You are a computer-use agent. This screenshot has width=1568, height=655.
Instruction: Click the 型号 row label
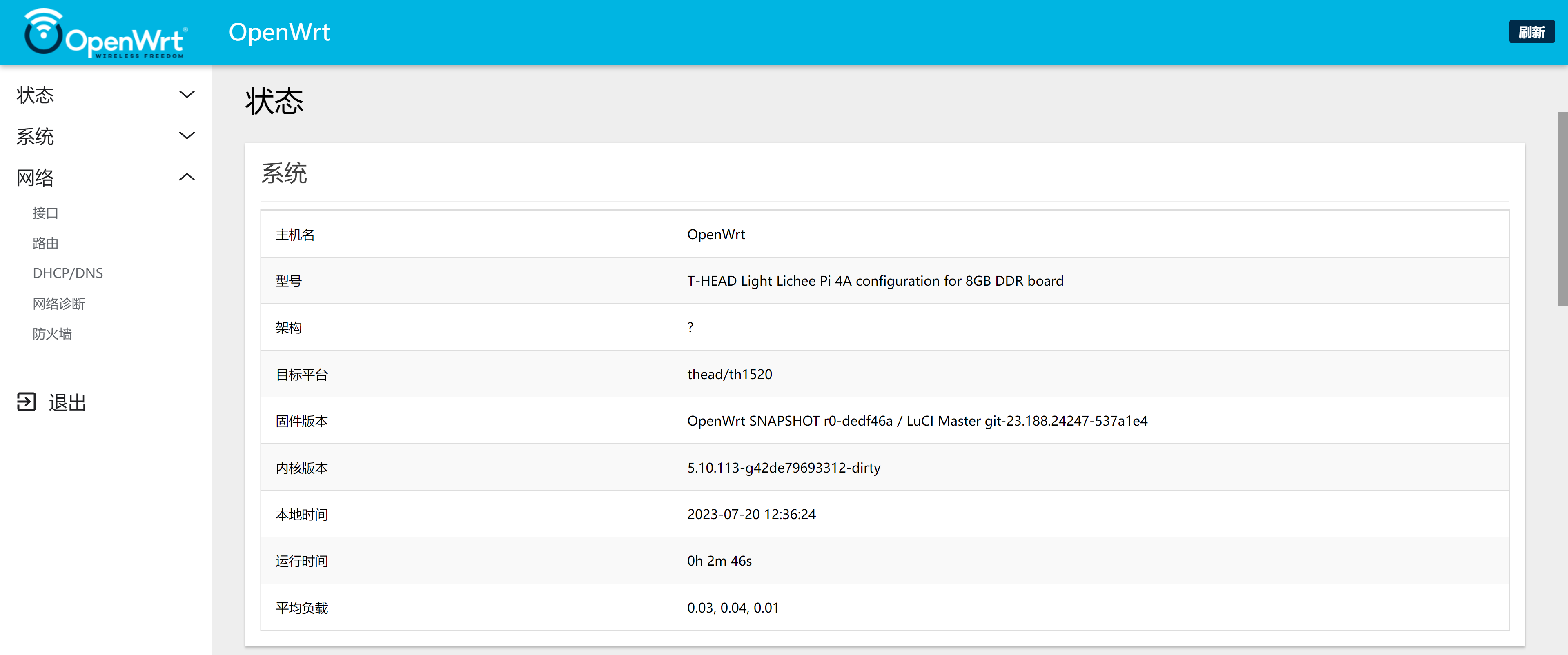[x=289, y=281]
